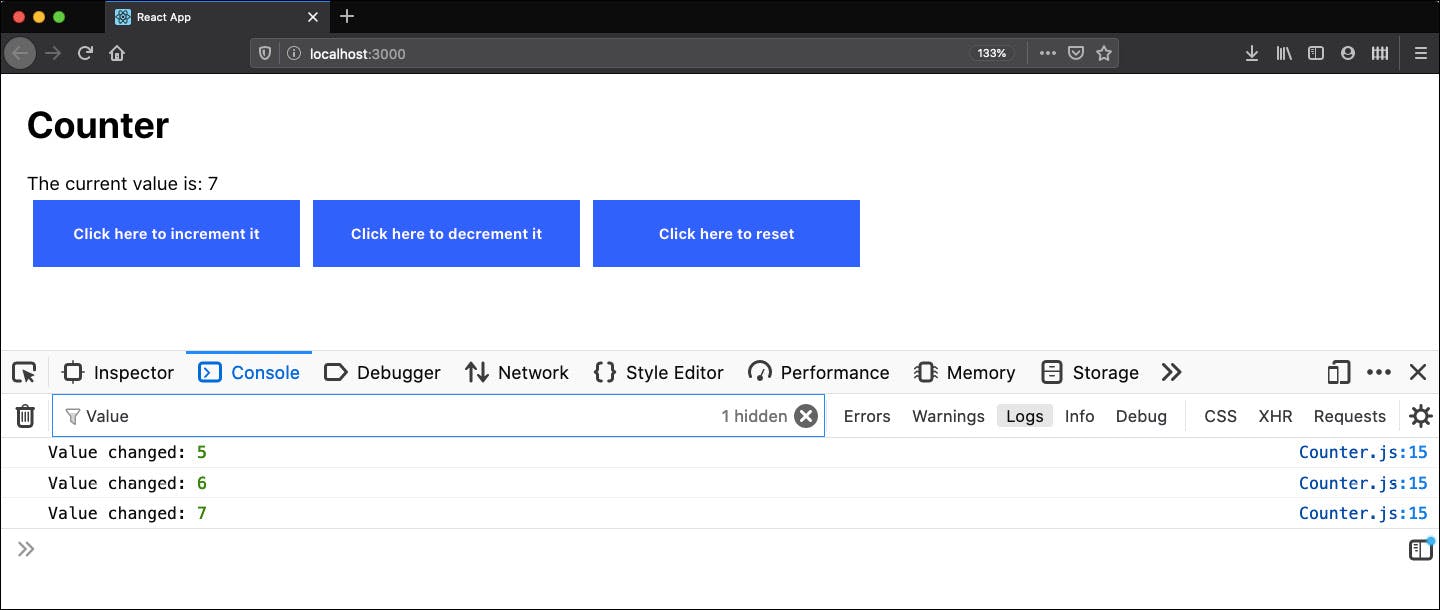Switch to the Inspector tab

[117, 372]
